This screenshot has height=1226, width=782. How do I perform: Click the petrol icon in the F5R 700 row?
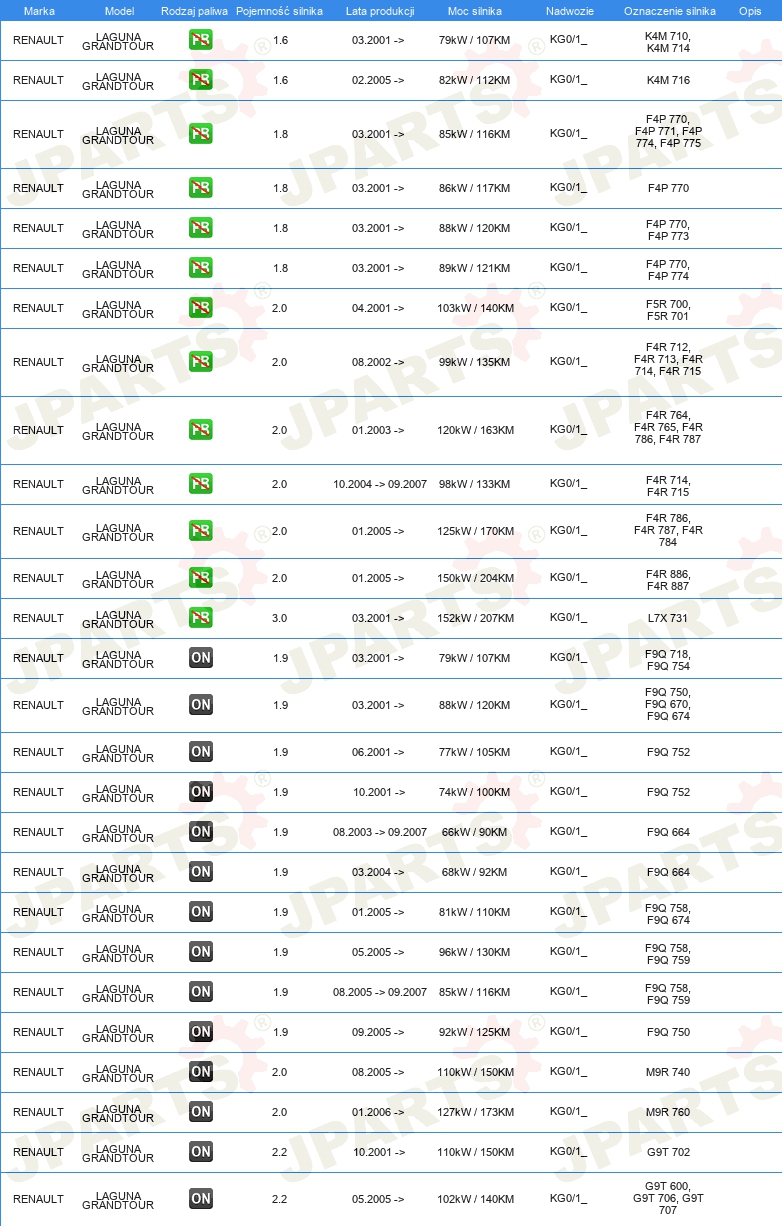201,308
